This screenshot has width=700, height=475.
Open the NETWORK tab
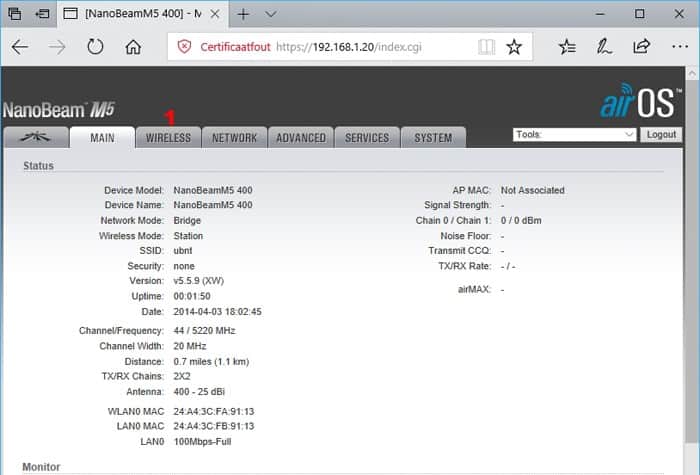(234, 138)
